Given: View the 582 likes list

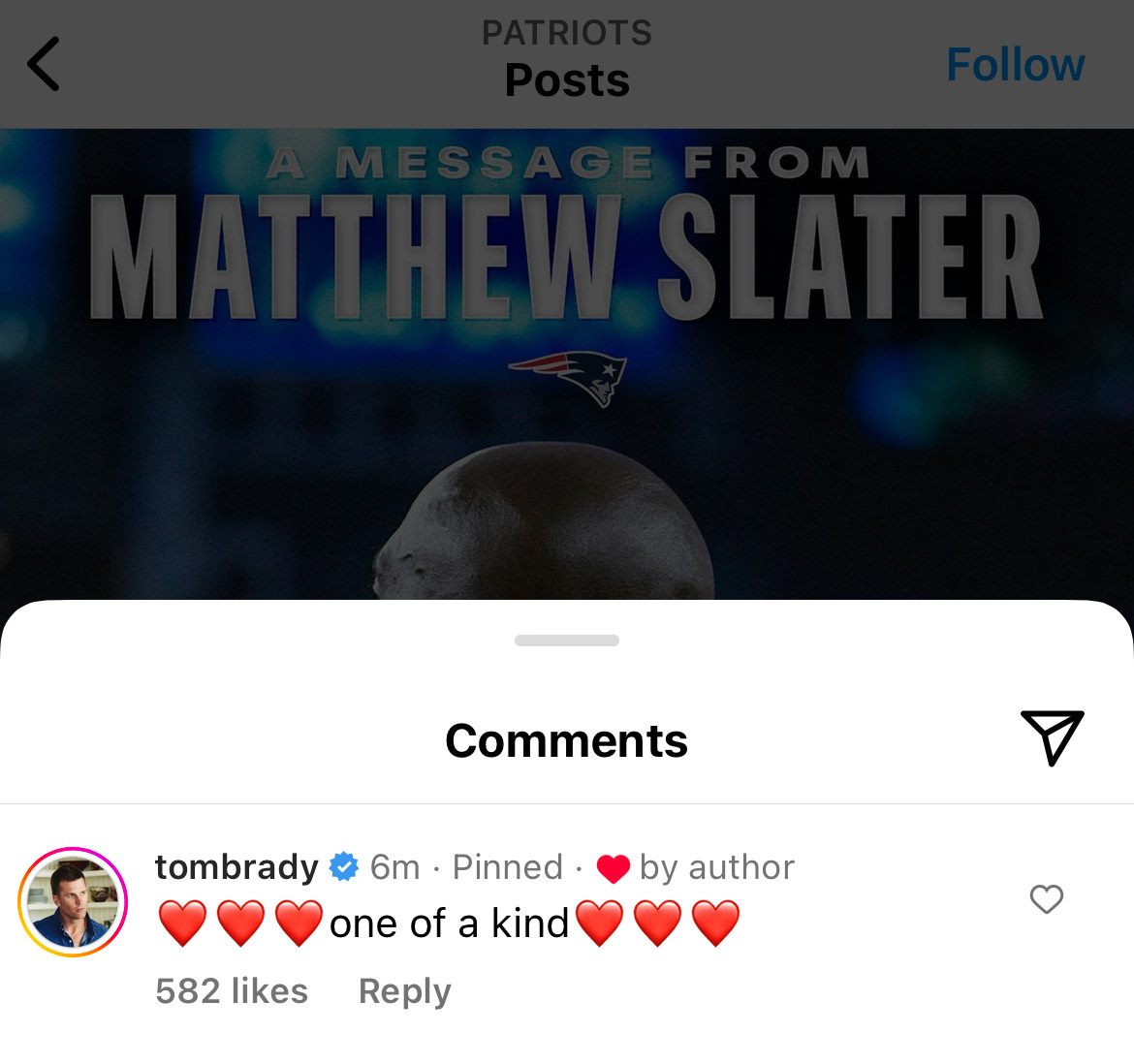Looking at the screenshot, I should click(x=232, y=990).
